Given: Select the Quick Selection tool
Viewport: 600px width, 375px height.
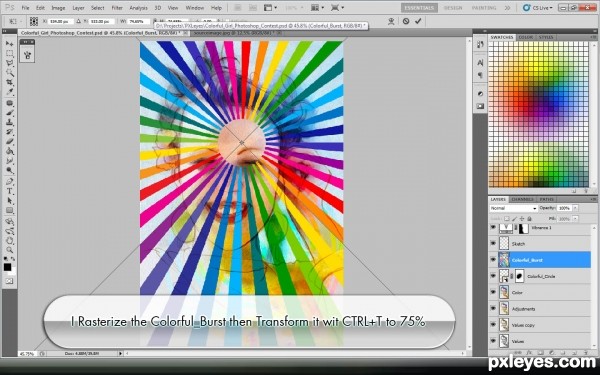Looking at the screenshot, I should pyautogui.click(x=9, y=73).
